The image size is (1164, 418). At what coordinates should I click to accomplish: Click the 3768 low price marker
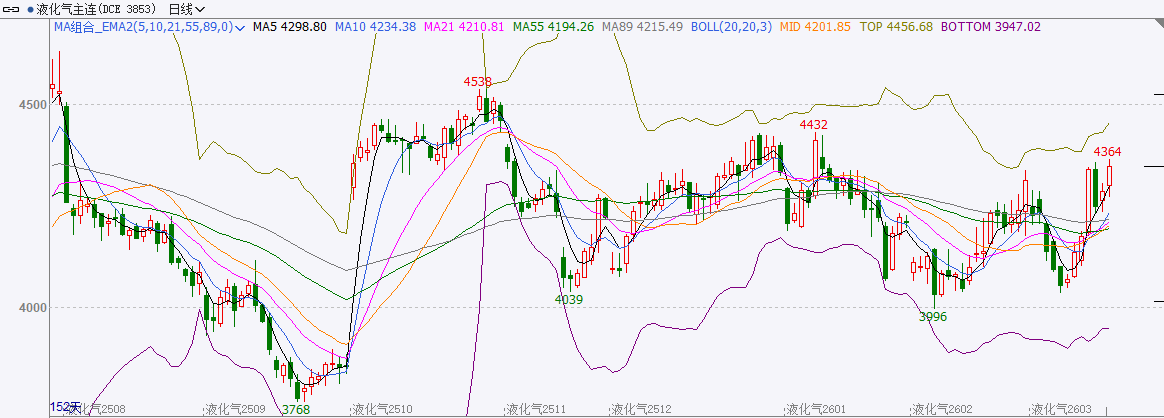click(295, 409)
